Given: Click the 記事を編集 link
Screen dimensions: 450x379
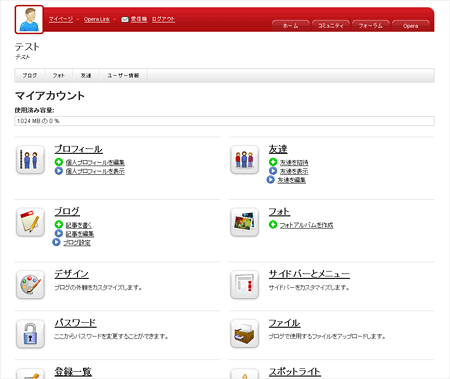Looking at the screenshot, I should 80,234.
